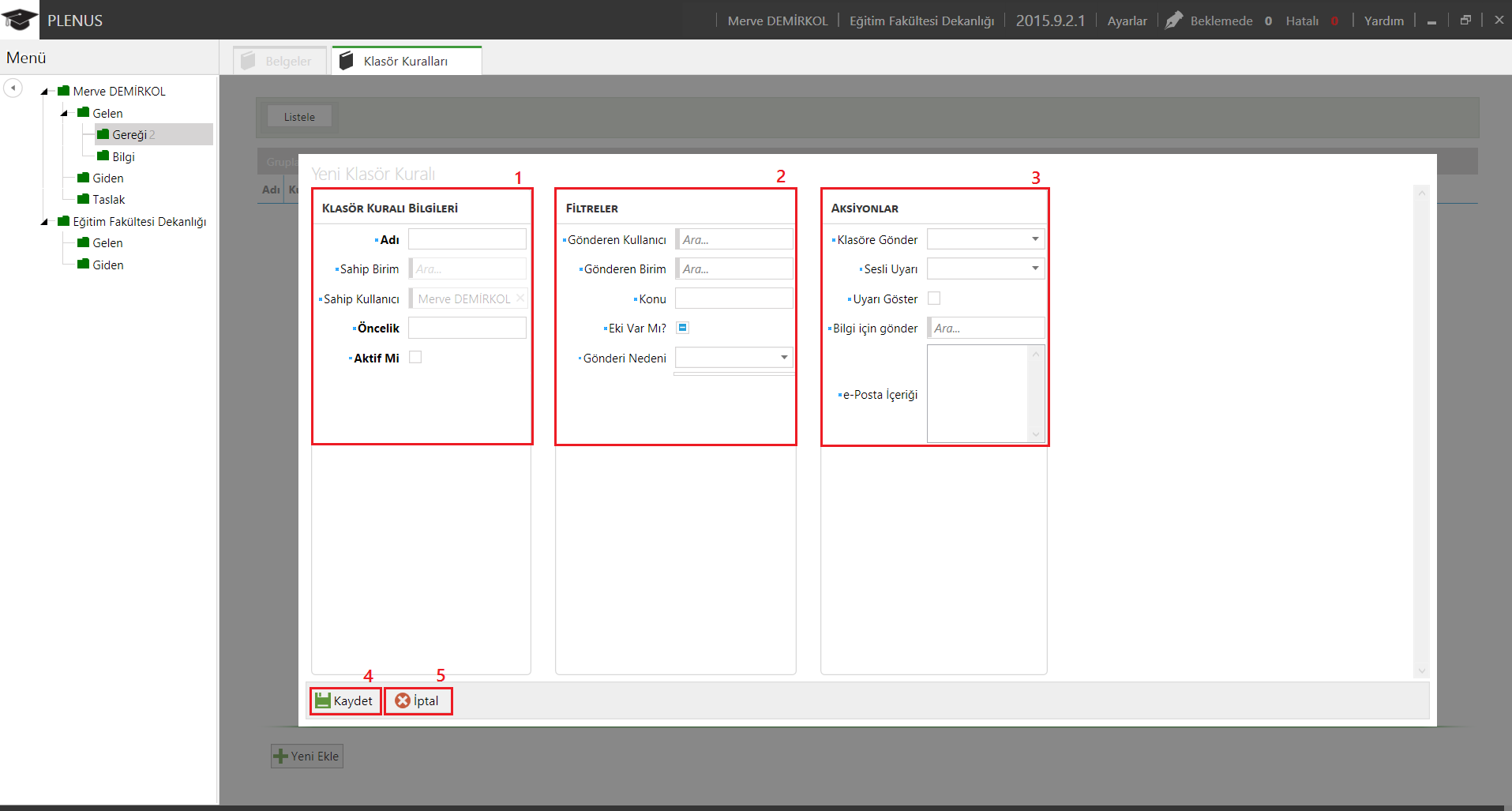Select Gelen under Eğitim Fakültesi Dekanlığı
The width and height of the screenshot is (1512, 811).
108,242
